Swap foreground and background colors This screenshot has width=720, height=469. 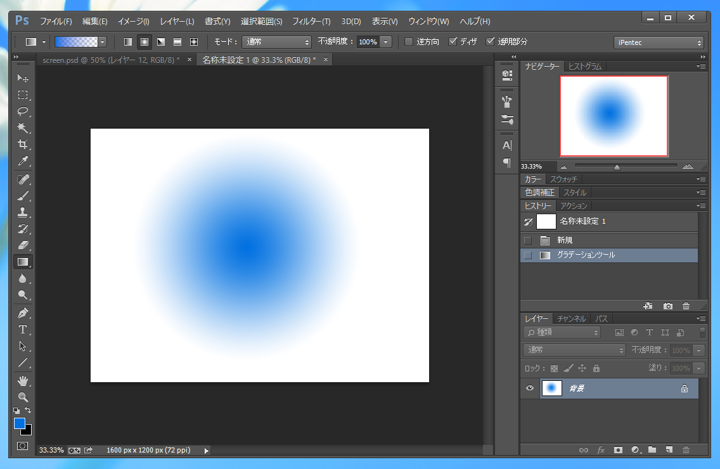pos(28,410)
